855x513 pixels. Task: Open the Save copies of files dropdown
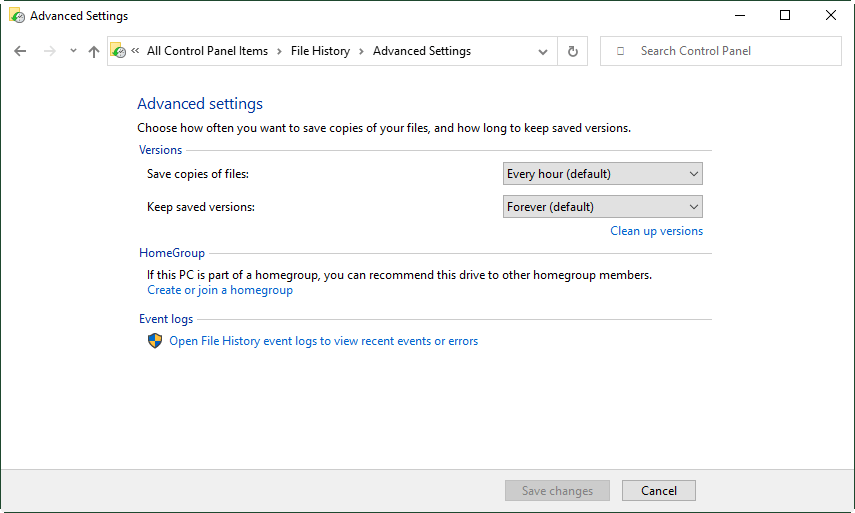pos(602,174)
